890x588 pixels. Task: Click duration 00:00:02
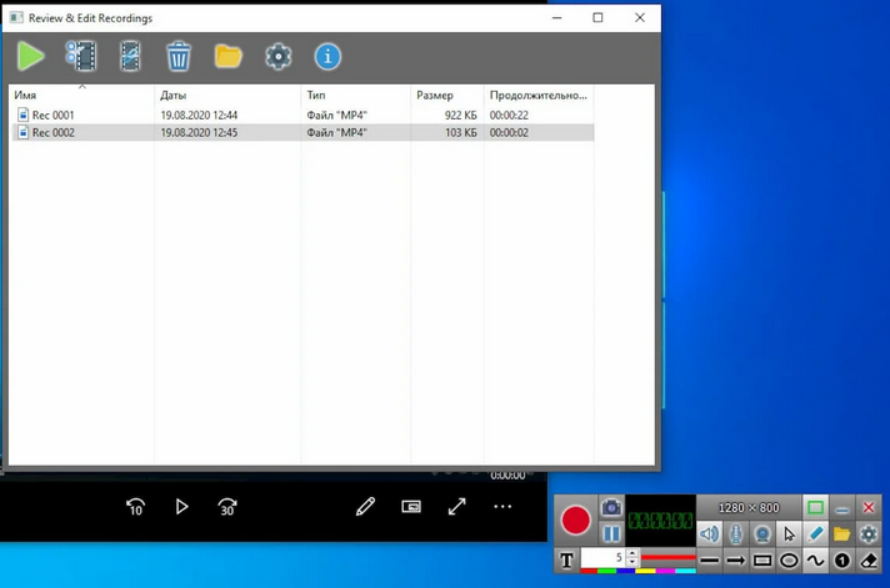pos(509,133)
